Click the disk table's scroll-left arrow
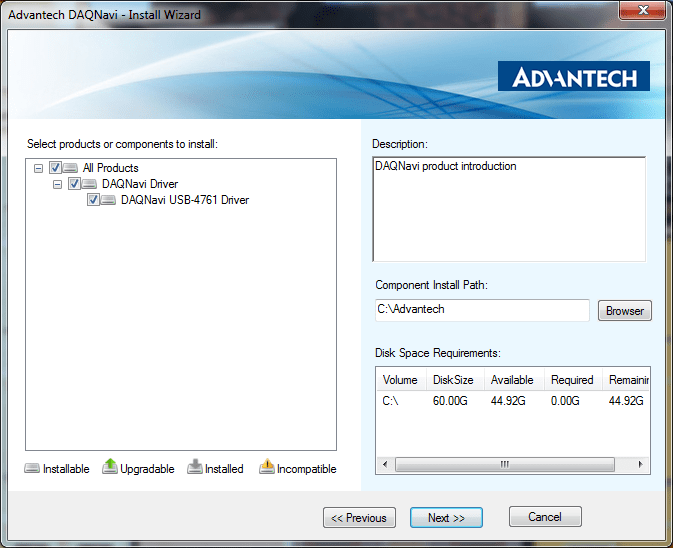The height and width of the screenshot is (548, 673). click(x=385, y=464)
